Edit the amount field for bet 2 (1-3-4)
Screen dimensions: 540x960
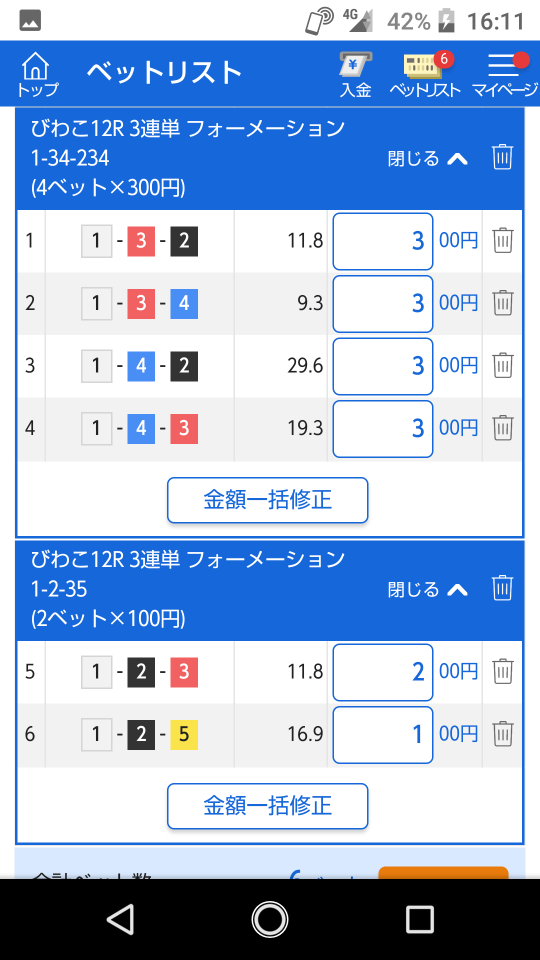[x=383, y=304]
